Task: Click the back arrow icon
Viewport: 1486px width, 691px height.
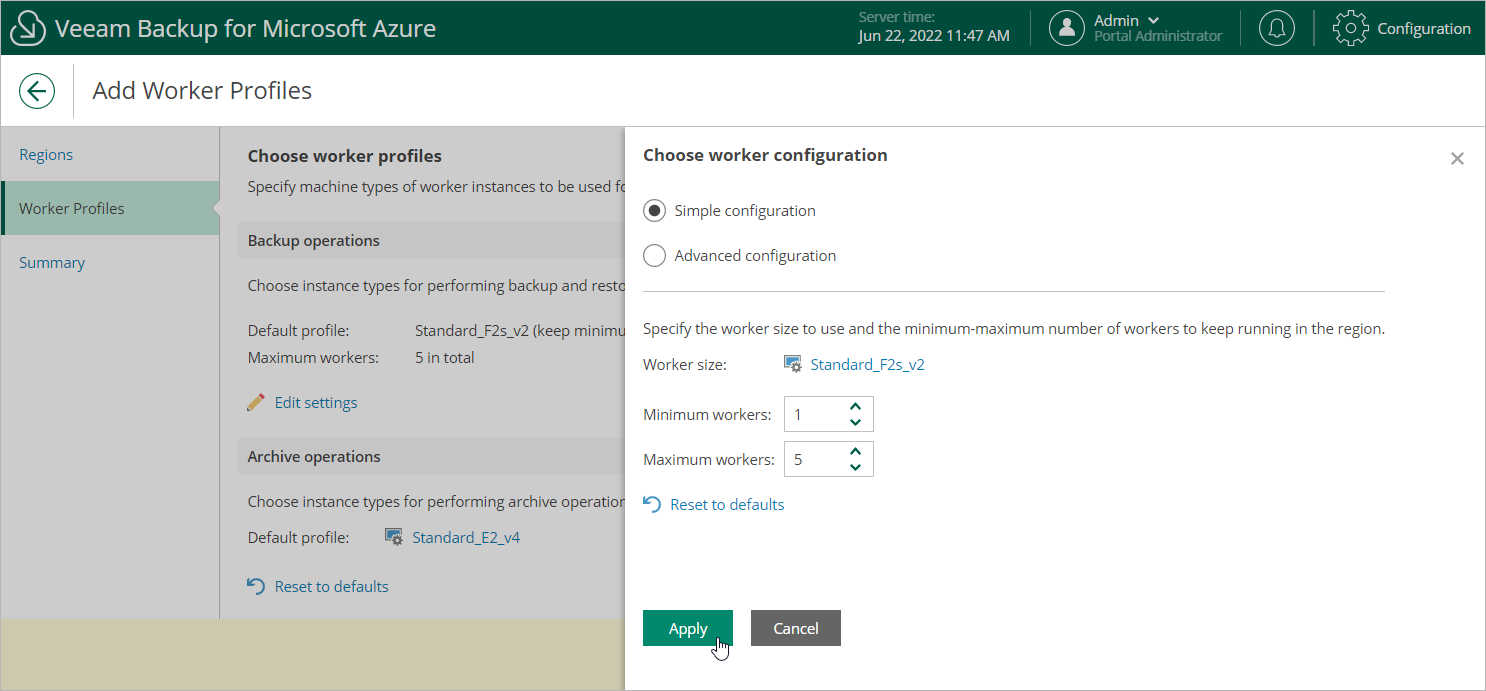Action: (x=37, y=92)
